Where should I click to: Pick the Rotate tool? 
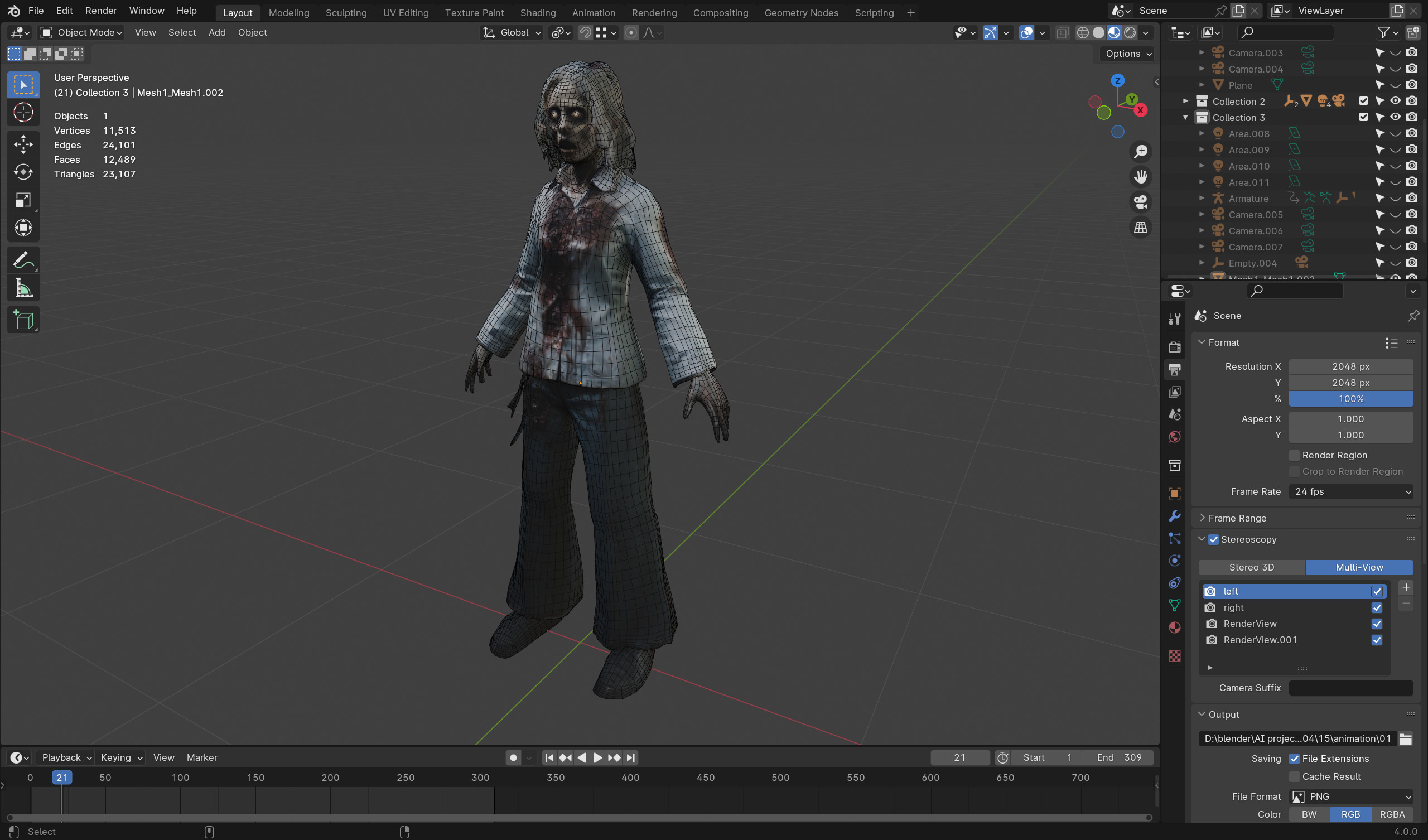pyautogui.click(x=23, y=172)
